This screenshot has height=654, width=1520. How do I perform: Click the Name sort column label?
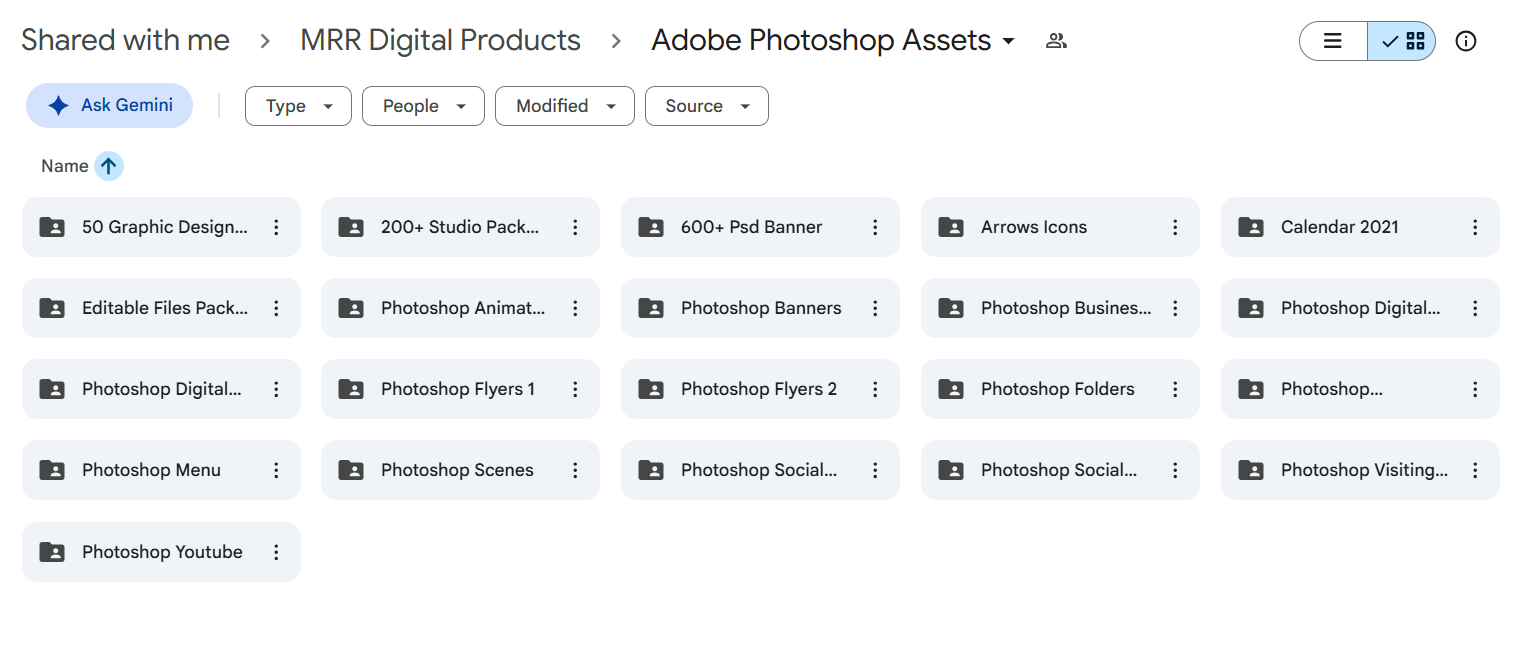tap(65, 166)
